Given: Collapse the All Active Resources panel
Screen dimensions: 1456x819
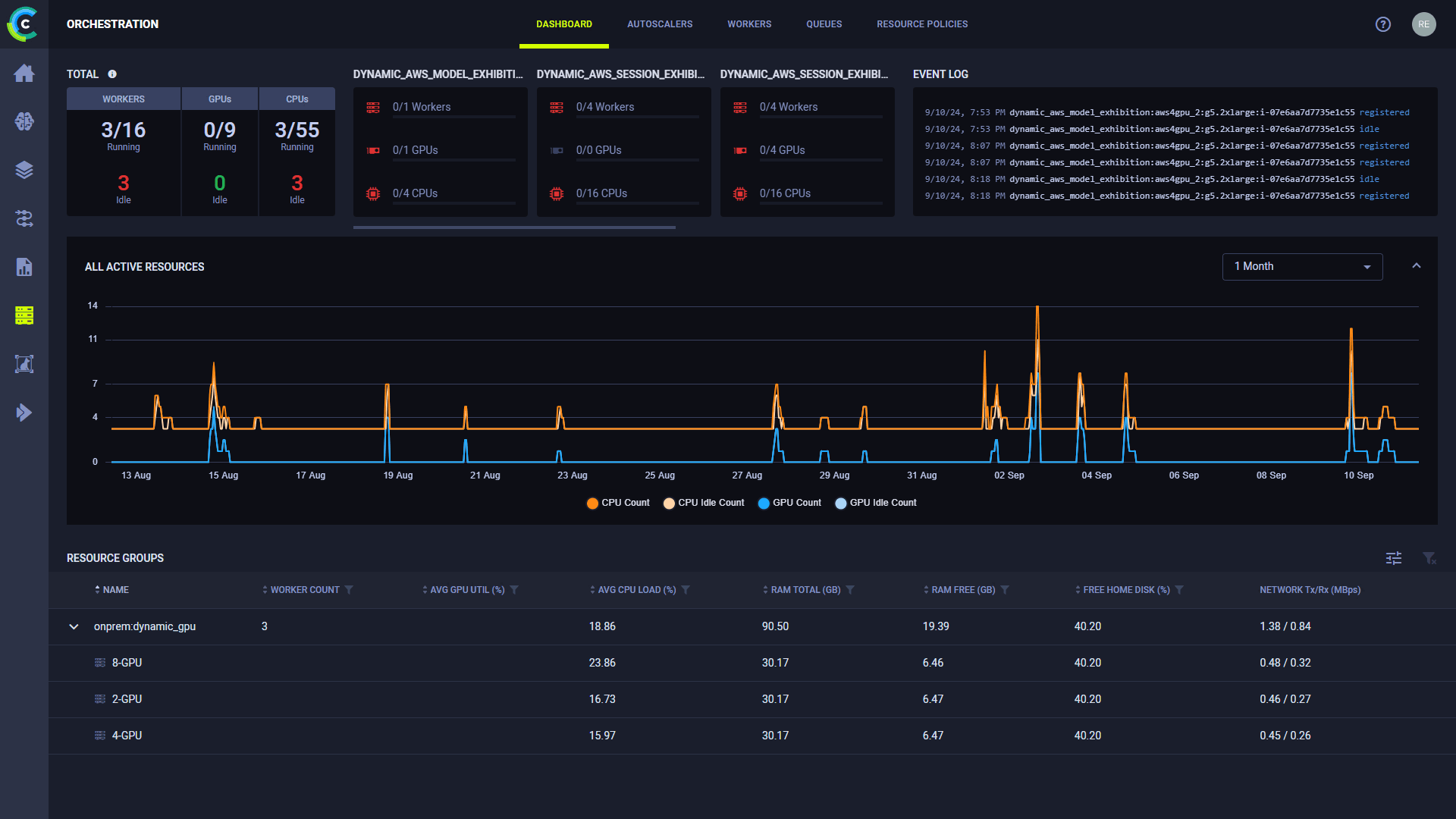Looking at the screenshot, I should (1417, 266).
